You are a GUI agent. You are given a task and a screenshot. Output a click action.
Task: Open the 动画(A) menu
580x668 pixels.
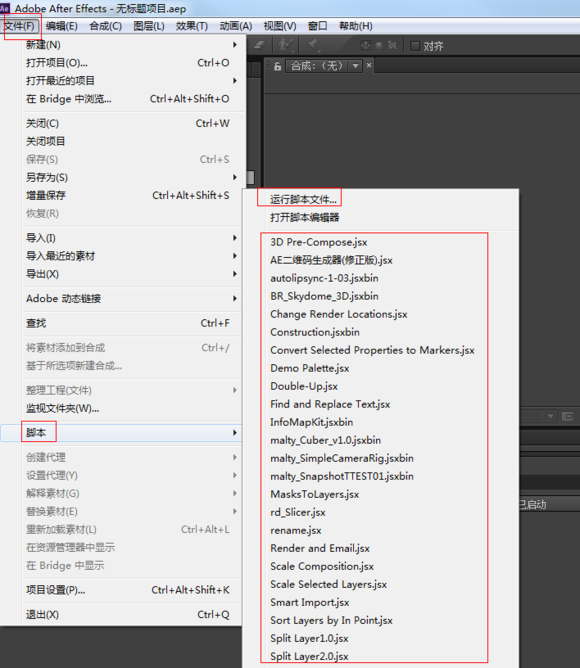[x=236, y=26]
